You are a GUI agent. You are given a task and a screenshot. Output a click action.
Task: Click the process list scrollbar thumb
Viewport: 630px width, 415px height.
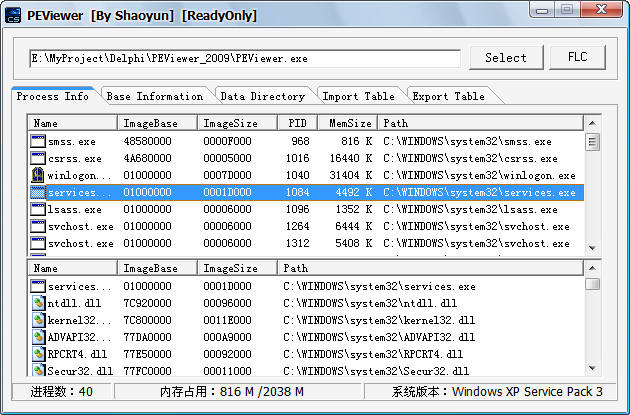click(x=593, y=141)
